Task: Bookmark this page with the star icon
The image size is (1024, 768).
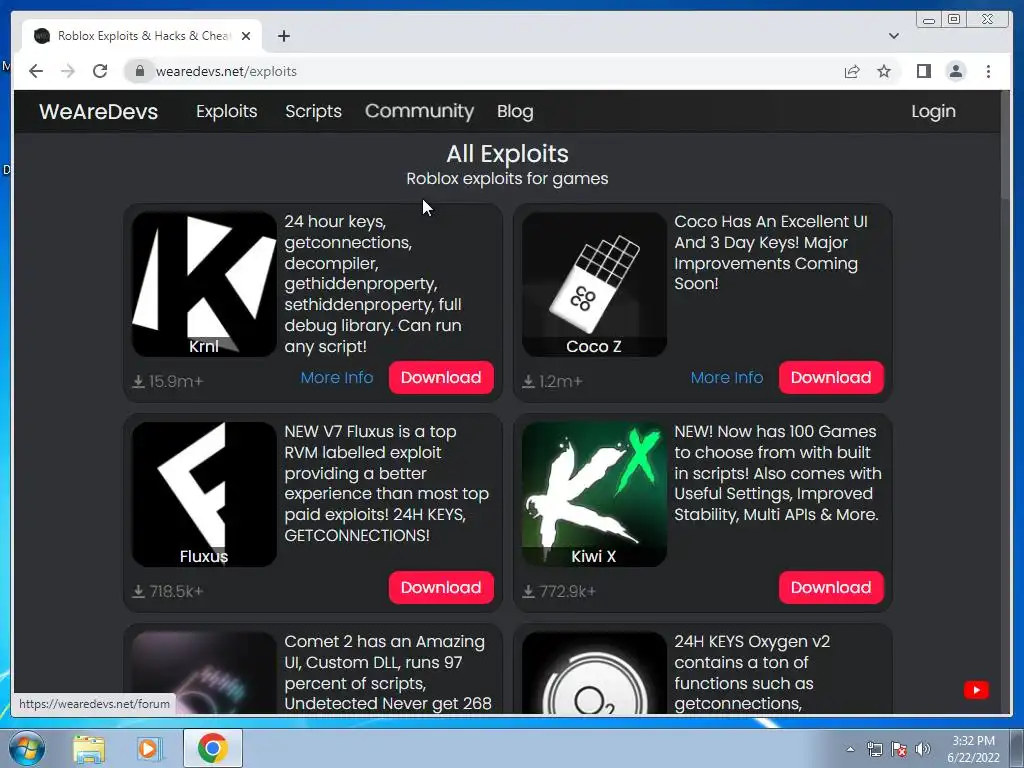Action: point(884,71)
